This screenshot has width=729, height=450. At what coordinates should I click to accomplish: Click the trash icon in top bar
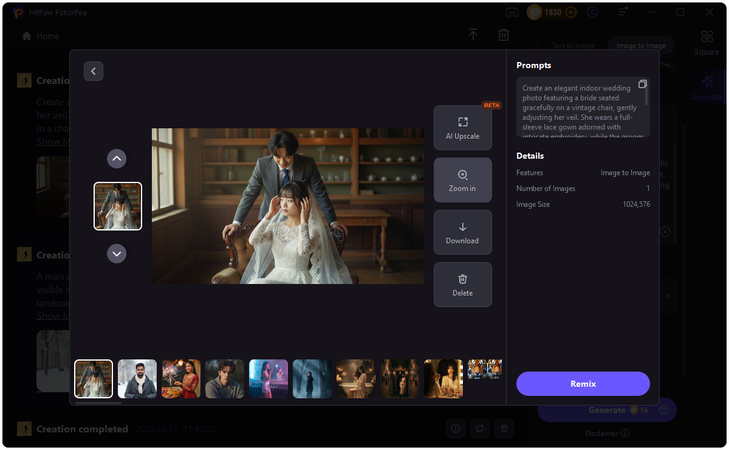coord(504,34)
